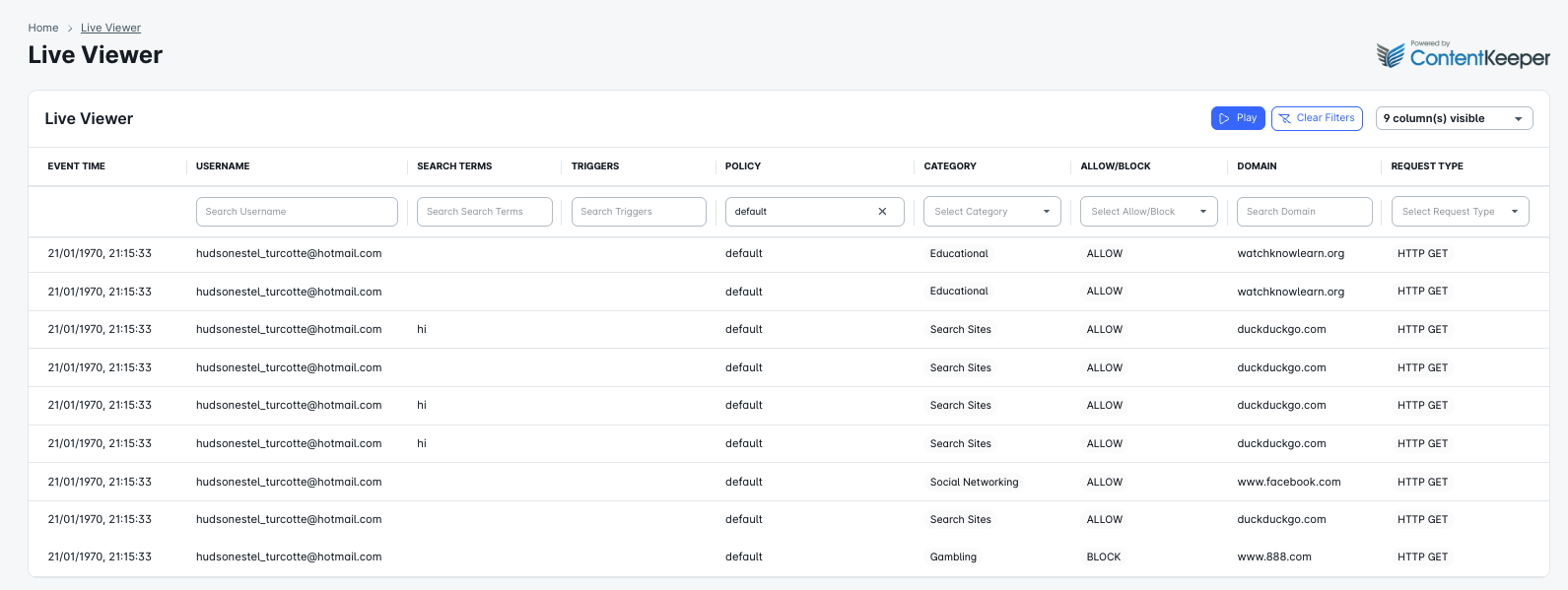Click the TRIGGERS column header

(x=595, y=166)
